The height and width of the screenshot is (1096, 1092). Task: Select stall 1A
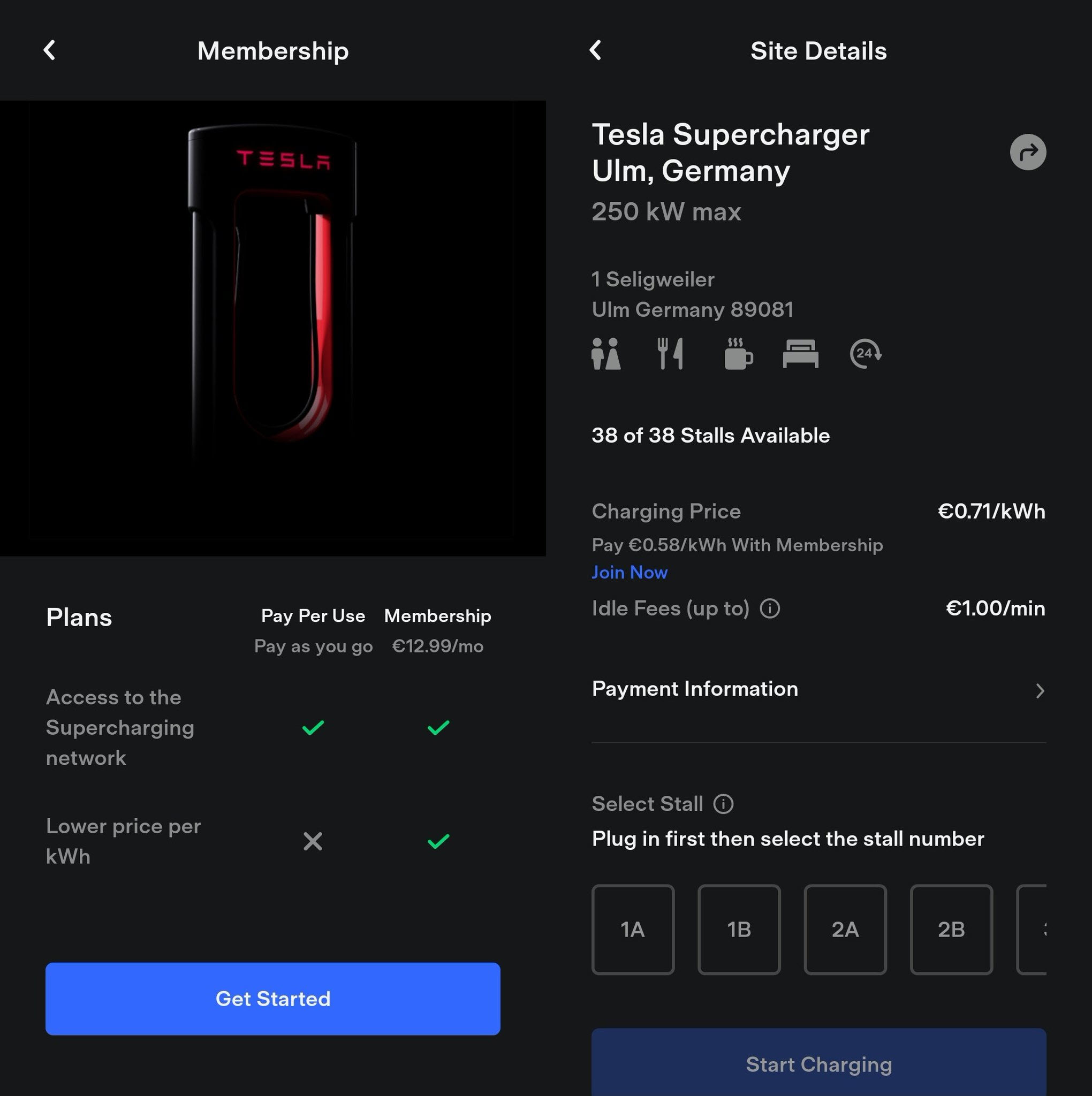pos(633,929)
